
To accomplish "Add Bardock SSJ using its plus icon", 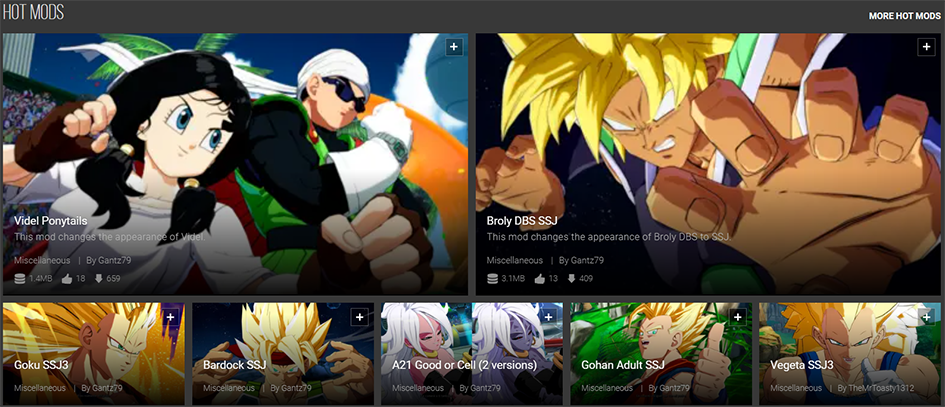I will coord(360,317).
